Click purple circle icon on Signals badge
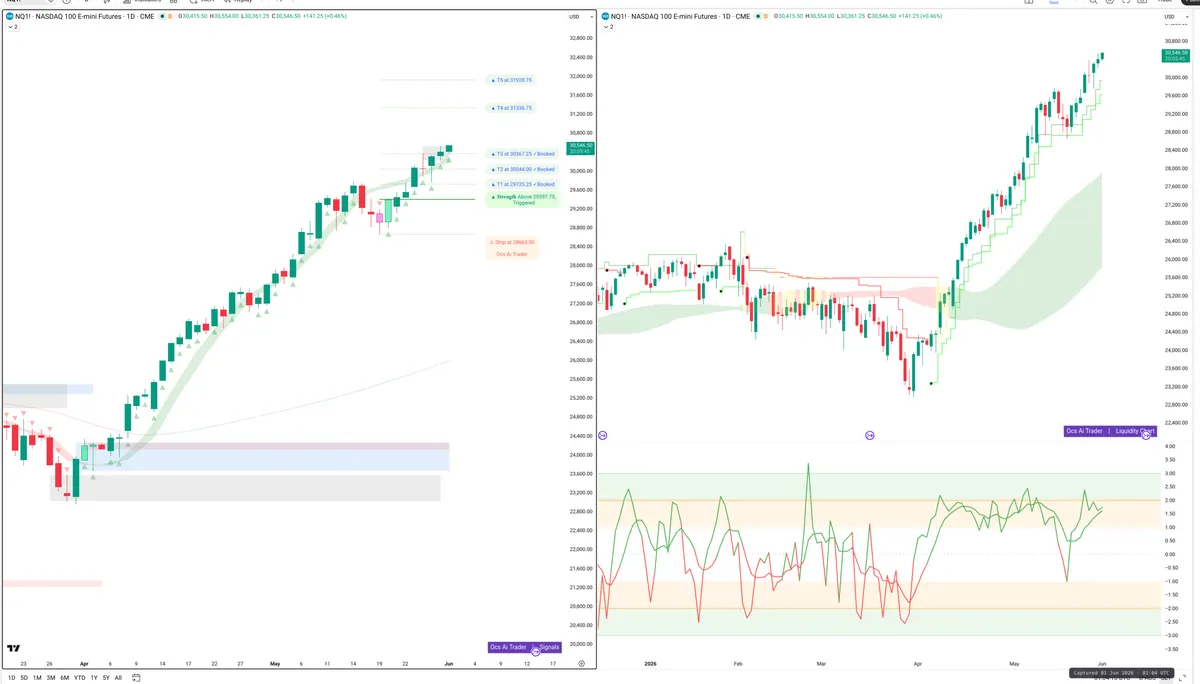This screenshot has width=1200, height=684. [x=536, y=650]
